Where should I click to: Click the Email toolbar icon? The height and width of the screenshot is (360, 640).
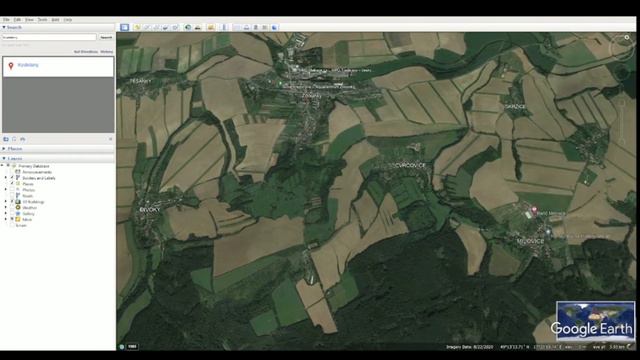click(237, 27)
